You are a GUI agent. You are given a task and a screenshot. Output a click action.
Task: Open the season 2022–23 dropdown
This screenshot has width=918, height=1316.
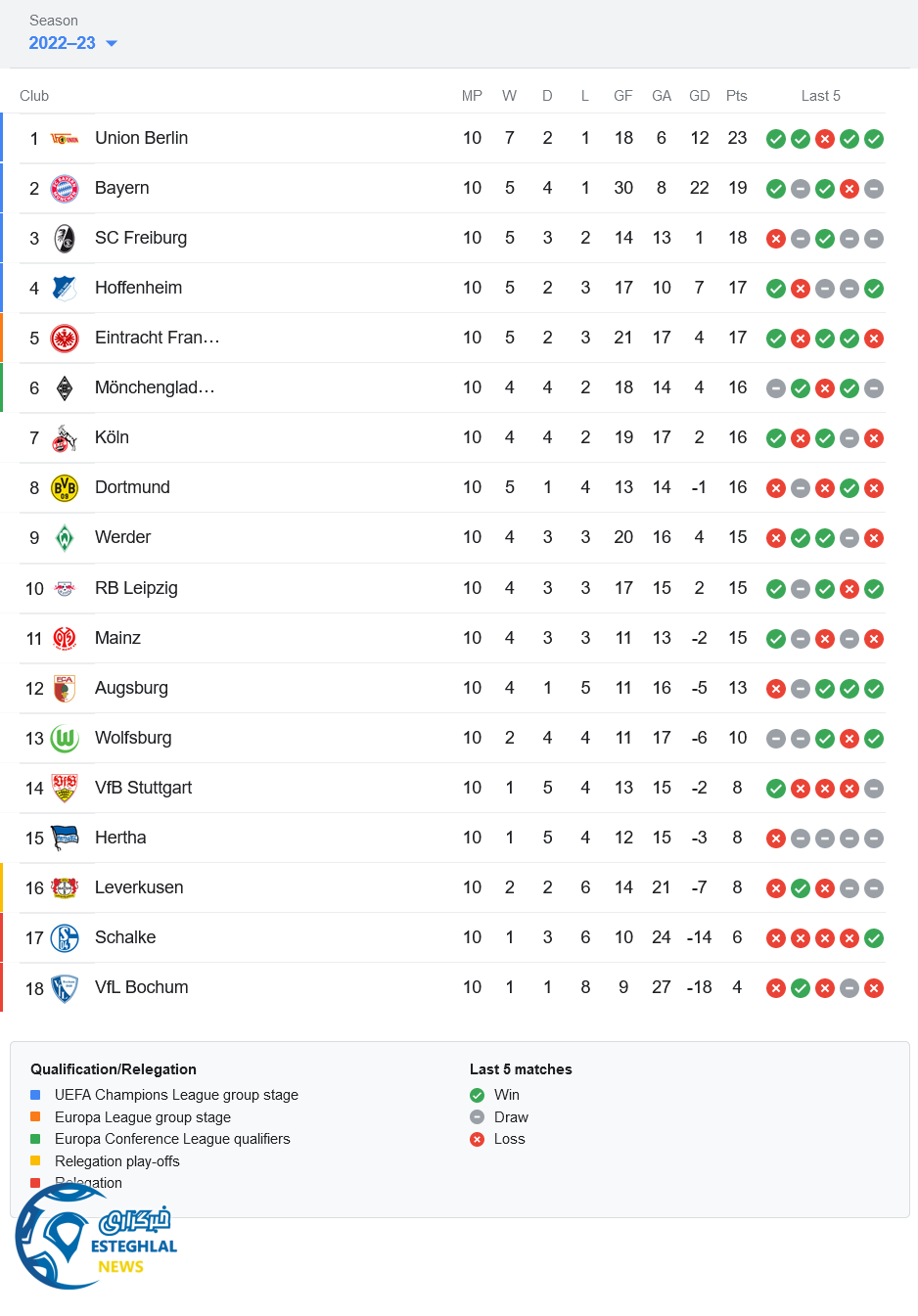(x=73, y=43)
